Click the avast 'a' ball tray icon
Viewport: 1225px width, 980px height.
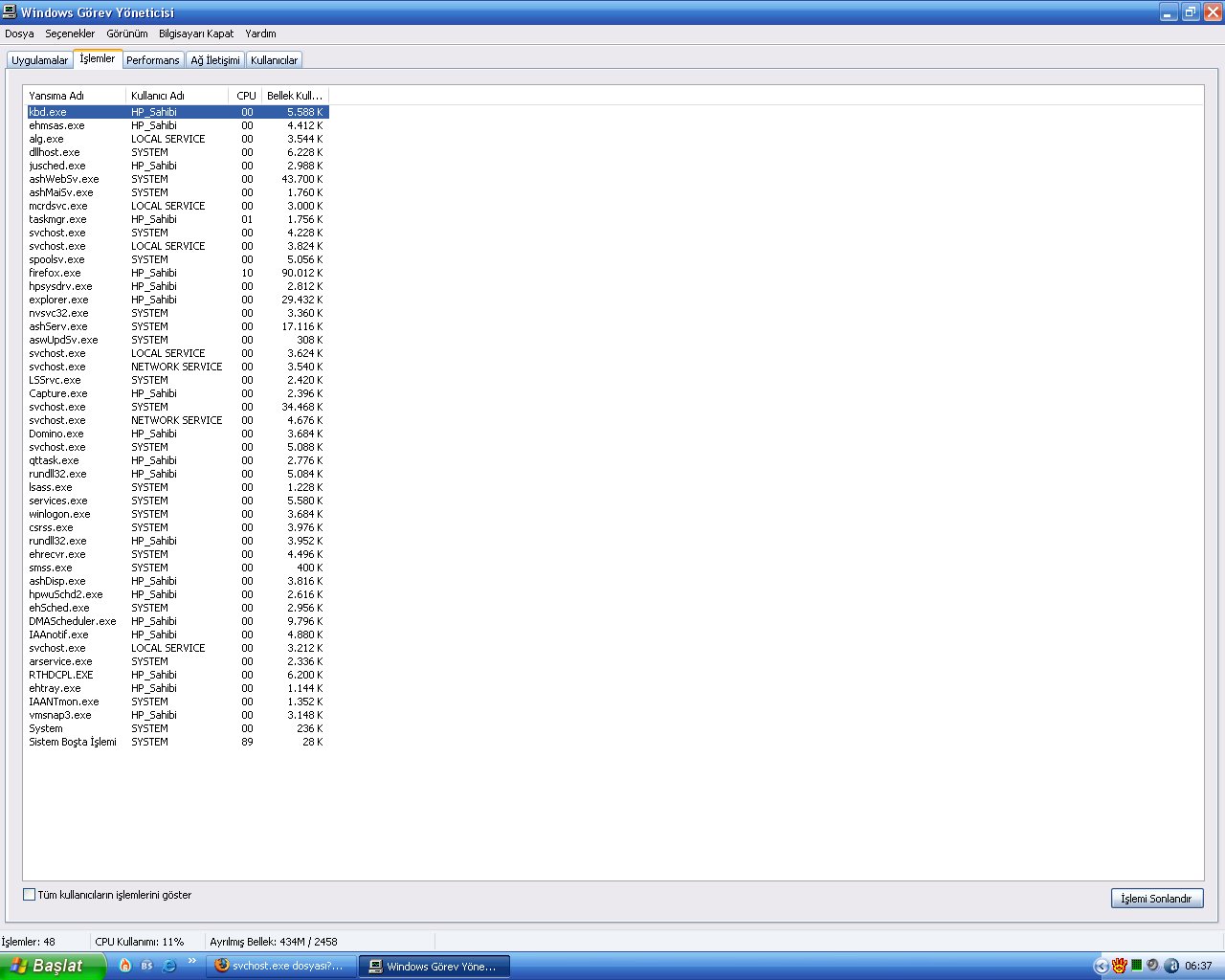click(x=1171, y=966)
